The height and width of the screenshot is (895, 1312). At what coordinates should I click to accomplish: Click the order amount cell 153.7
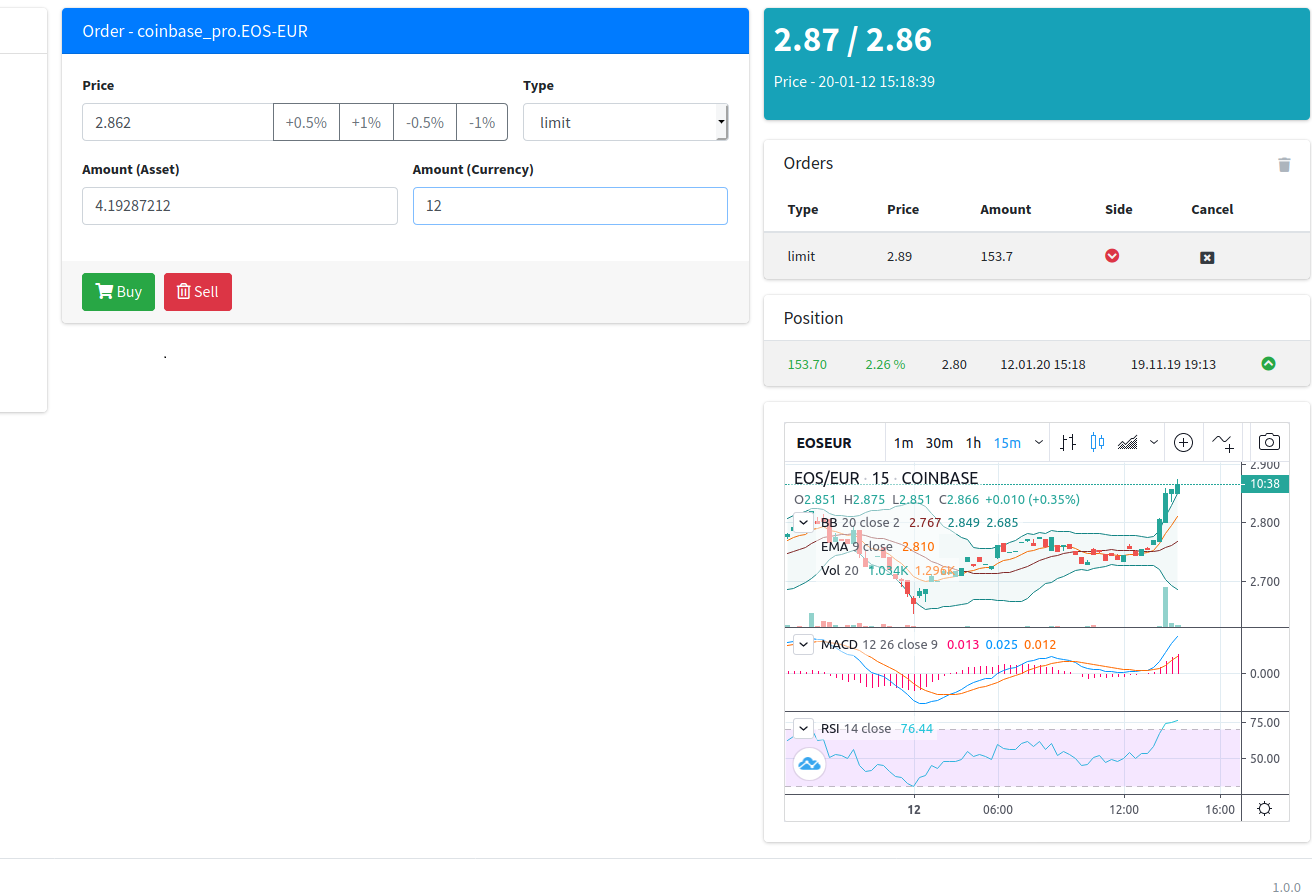tap(996, 256)
